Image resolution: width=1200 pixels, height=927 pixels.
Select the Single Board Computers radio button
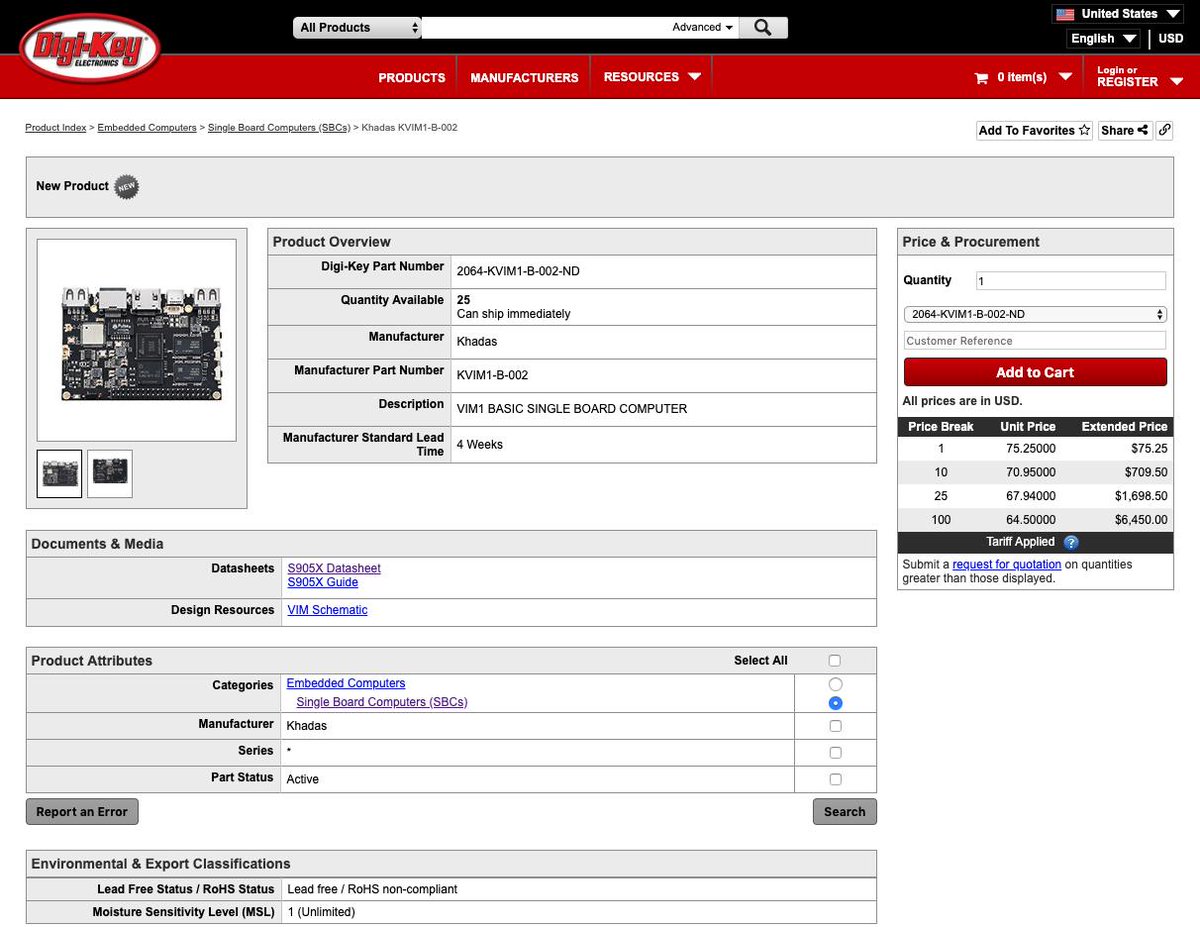click(835, 703)
